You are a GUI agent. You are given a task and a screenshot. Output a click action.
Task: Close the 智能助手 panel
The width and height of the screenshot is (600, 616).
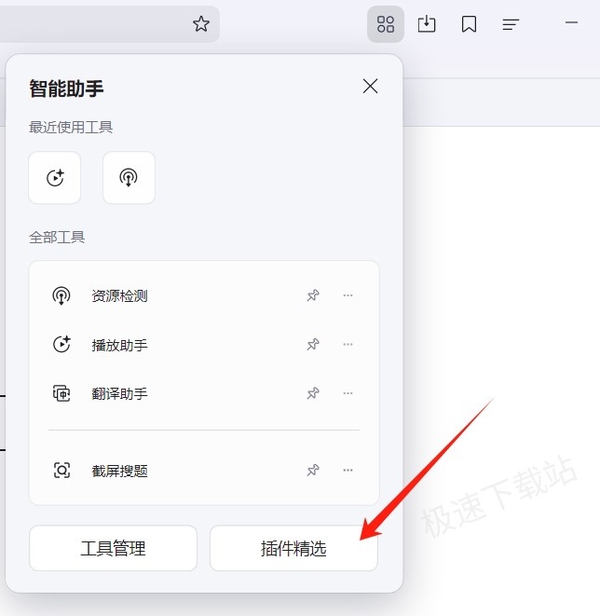click(370, 86)
